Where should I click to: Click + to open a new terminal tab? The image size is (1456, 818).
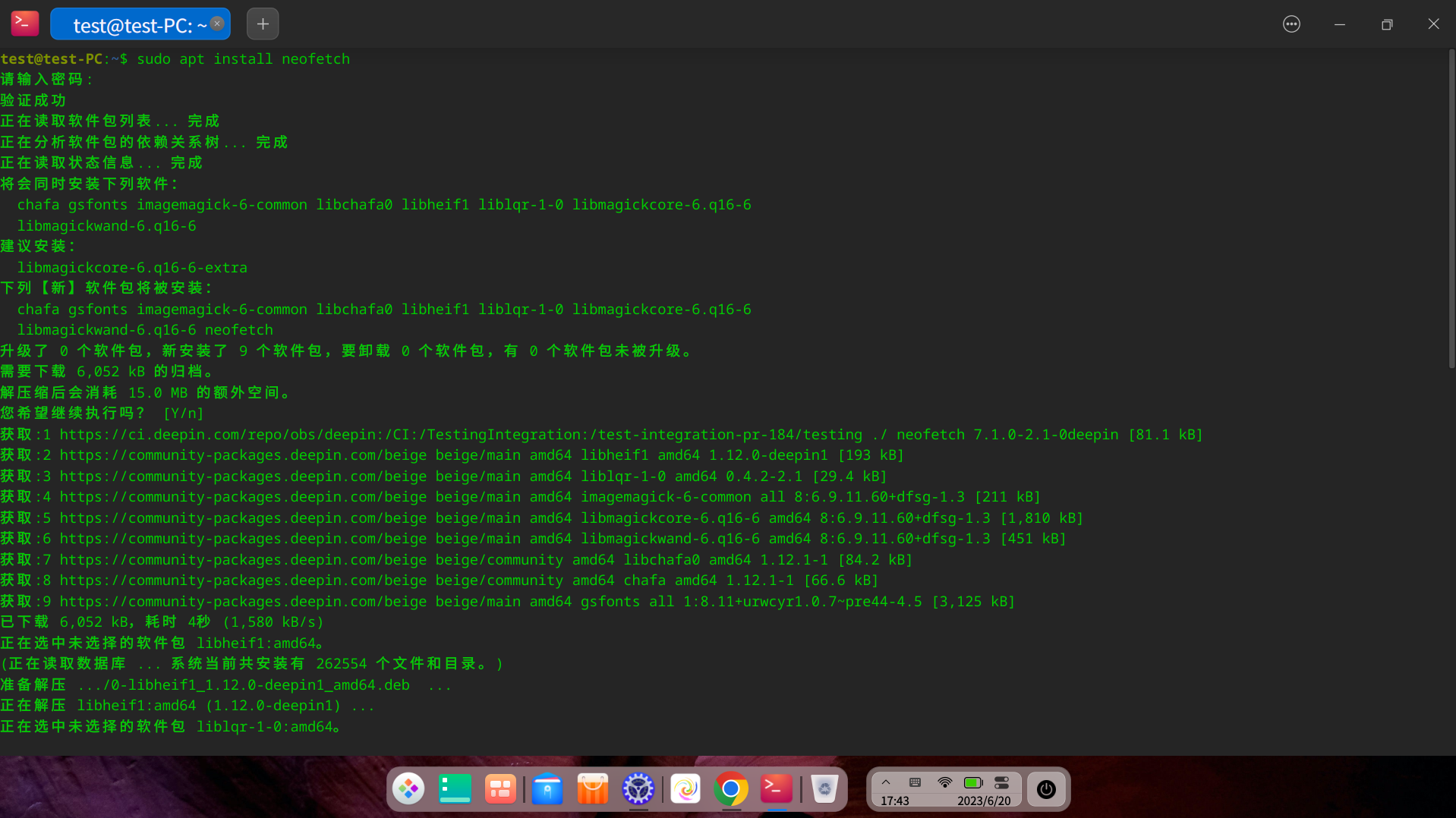click(x=262, y=24)
